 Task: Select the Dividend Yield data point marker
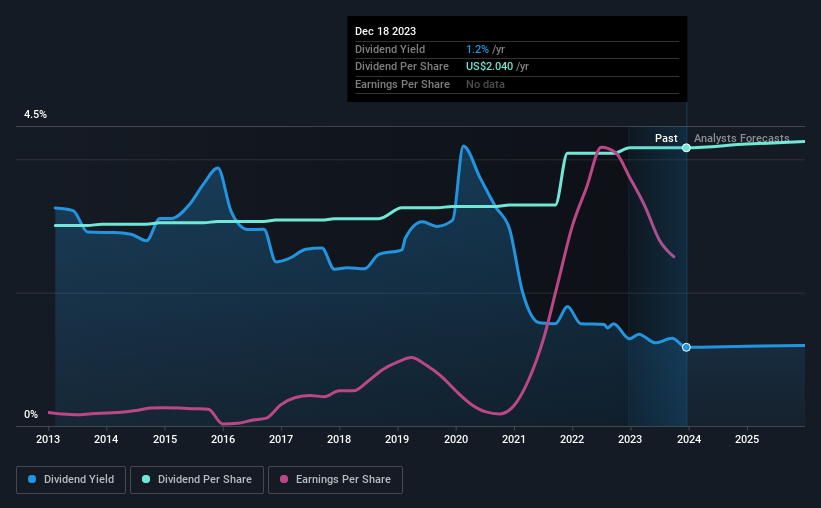(x=686, y=347)
